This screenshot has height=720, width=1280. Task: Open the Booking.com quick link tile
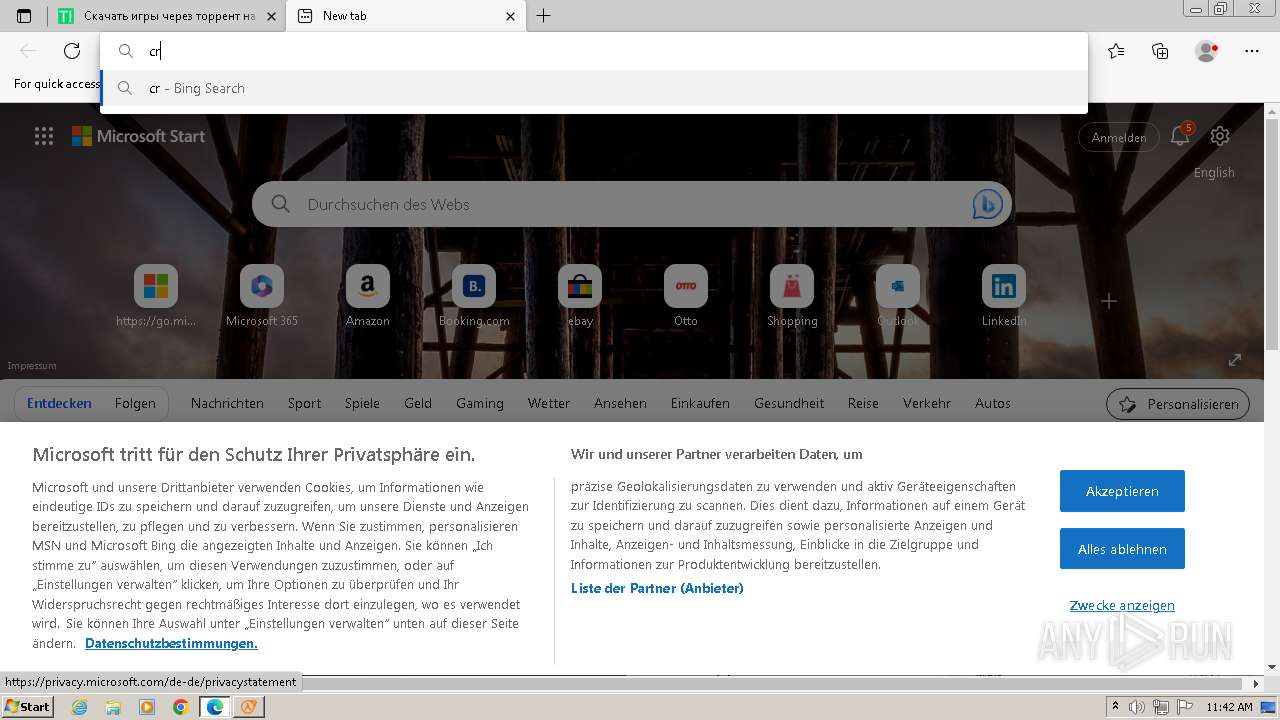[x=474, y=296]
